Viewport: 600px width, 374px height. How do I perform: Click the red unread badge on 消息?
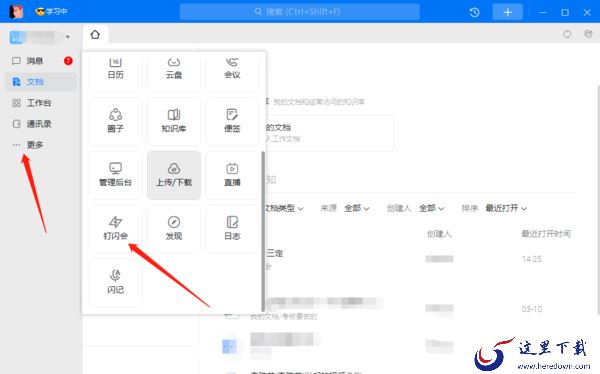(68, 61)
